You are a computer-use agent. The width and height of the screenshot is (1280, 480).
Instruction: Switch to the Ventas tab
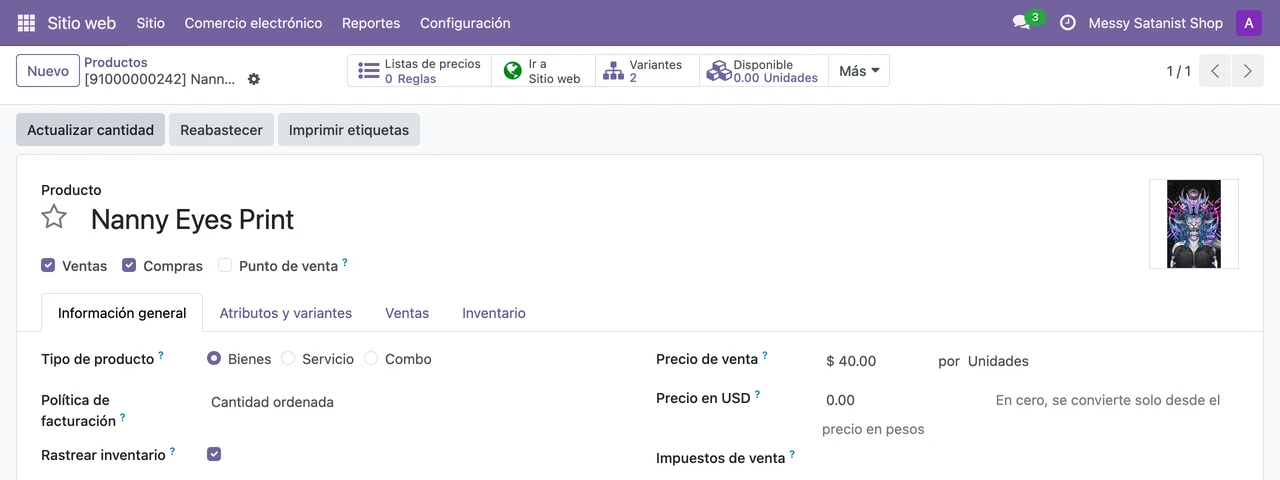click(x=407, y=313)
